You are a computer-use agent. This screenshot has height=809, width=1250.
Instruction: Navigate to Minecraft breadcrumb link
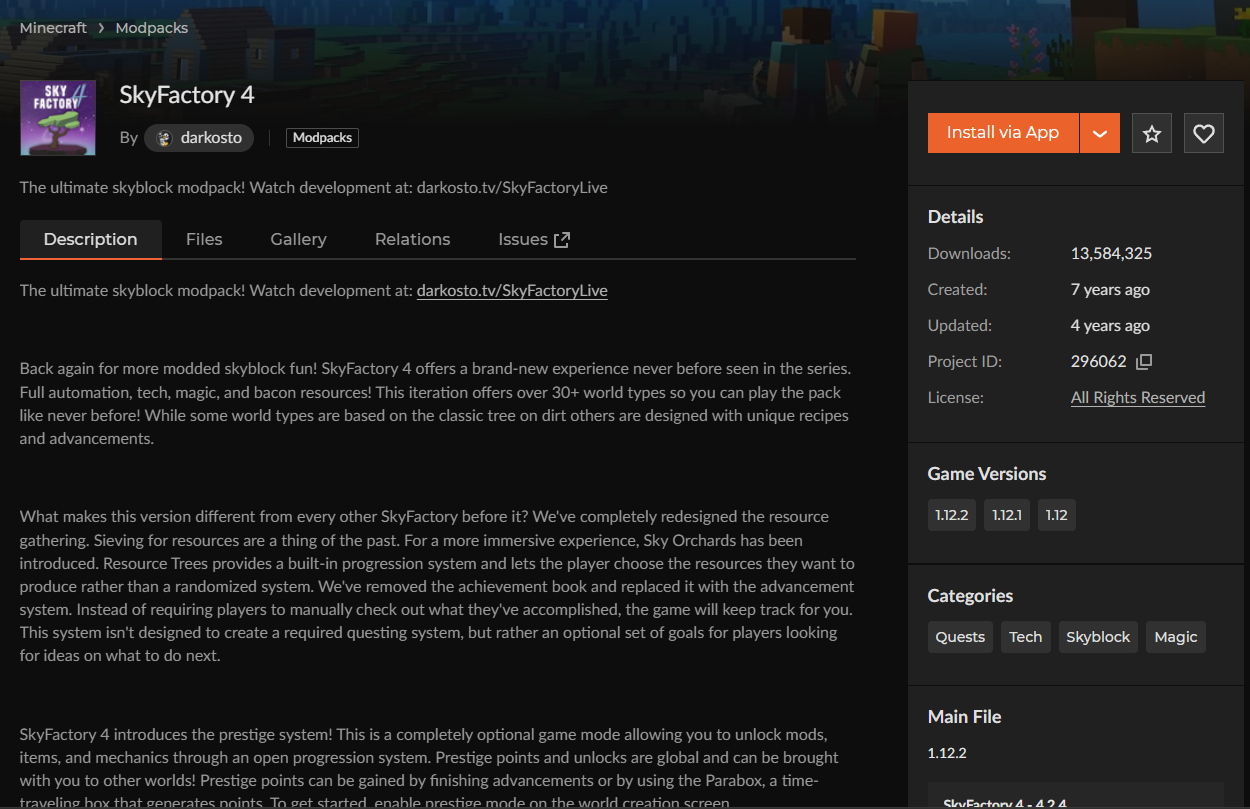point(53,28)
